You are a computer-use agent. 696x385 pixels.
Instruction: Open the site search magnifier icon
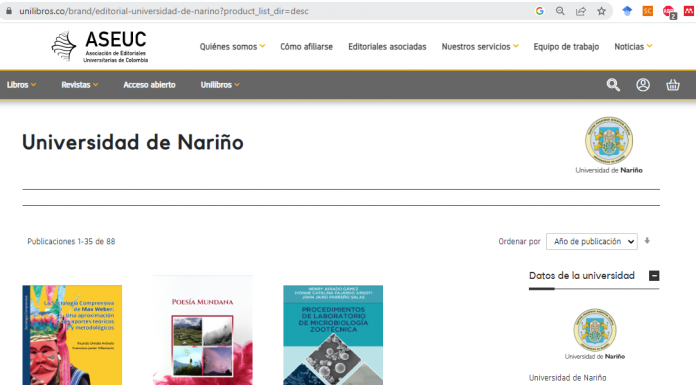[613, 85]
